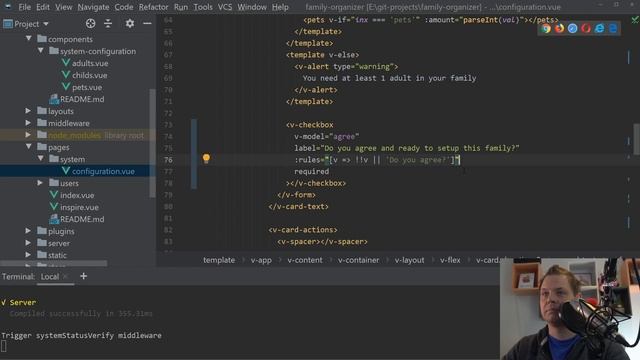The image size is (640, 360).
Task: Expand the static folder
Action: [x=28, y=255]
